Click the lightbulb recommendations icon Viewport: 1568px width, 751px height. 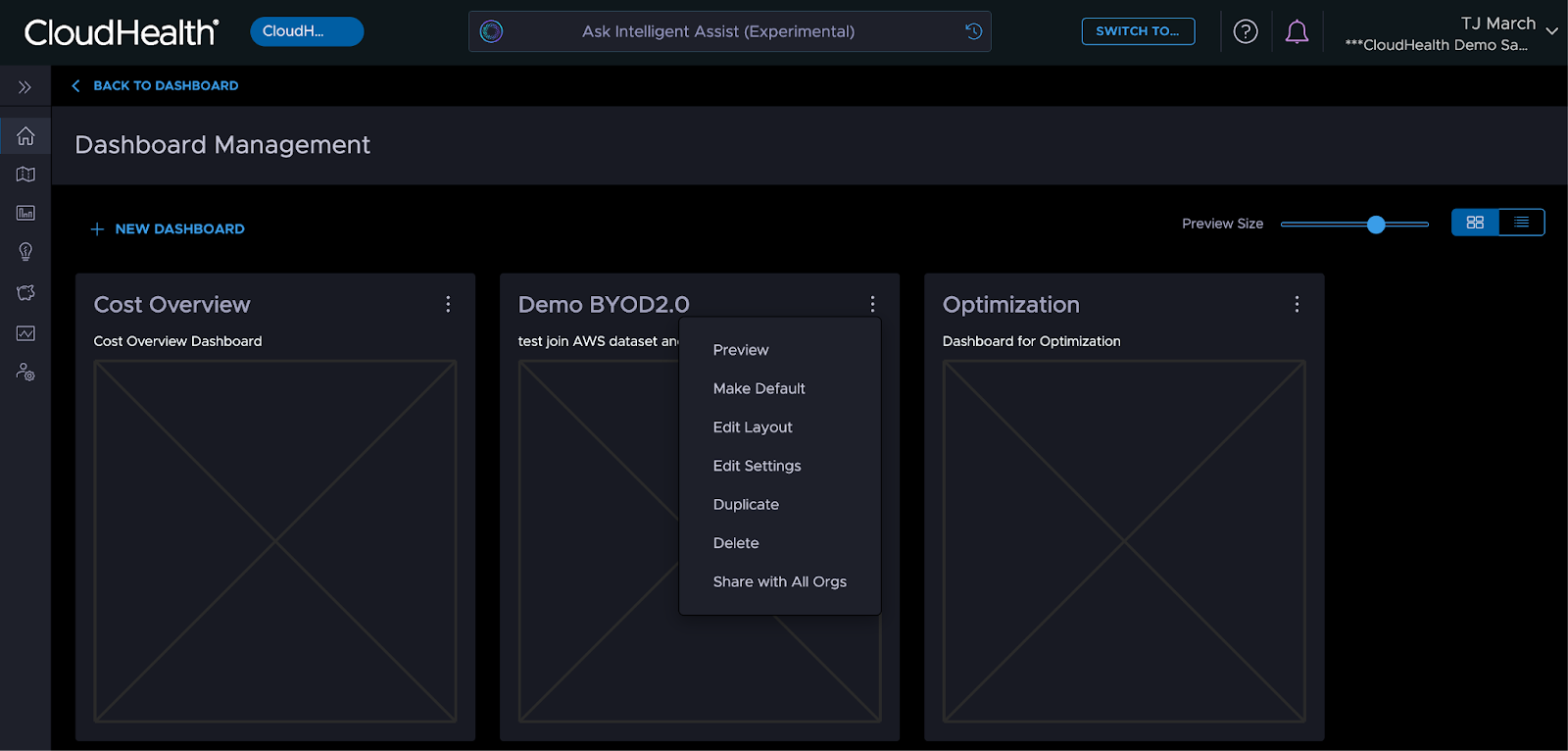25,252
